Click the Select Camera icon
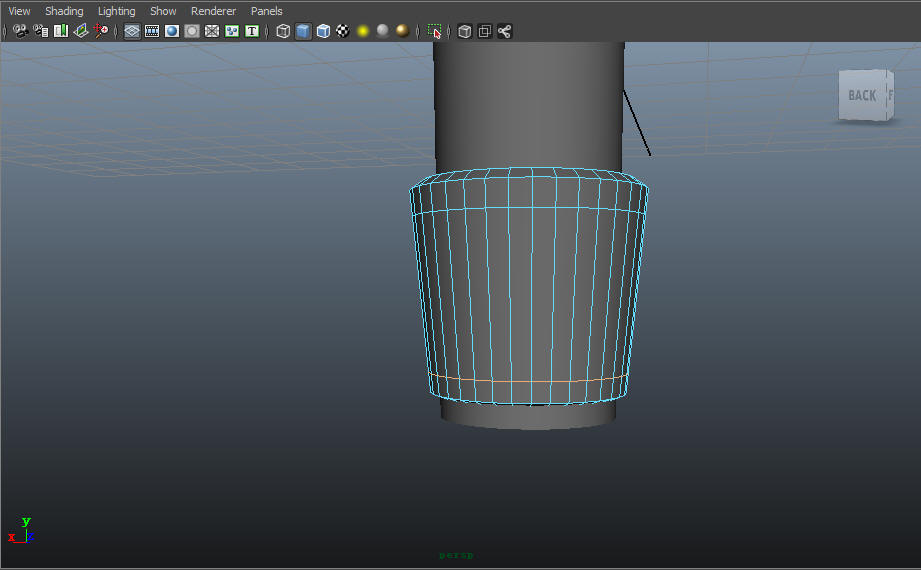 tap(21, 31)
